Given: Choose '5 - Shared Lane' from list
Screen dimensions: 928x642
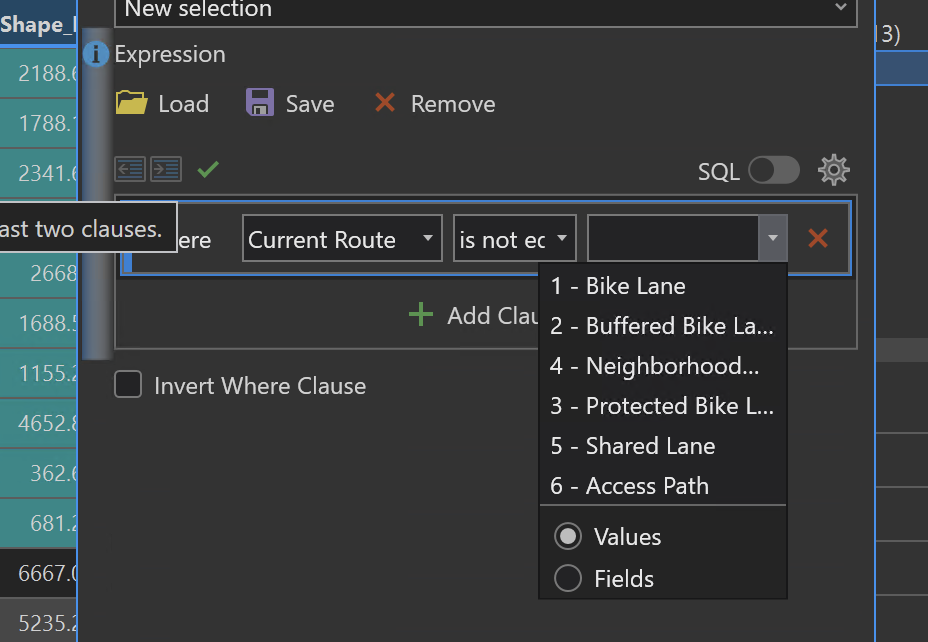Looking at the screenshot, I should [x=633, y=446].
